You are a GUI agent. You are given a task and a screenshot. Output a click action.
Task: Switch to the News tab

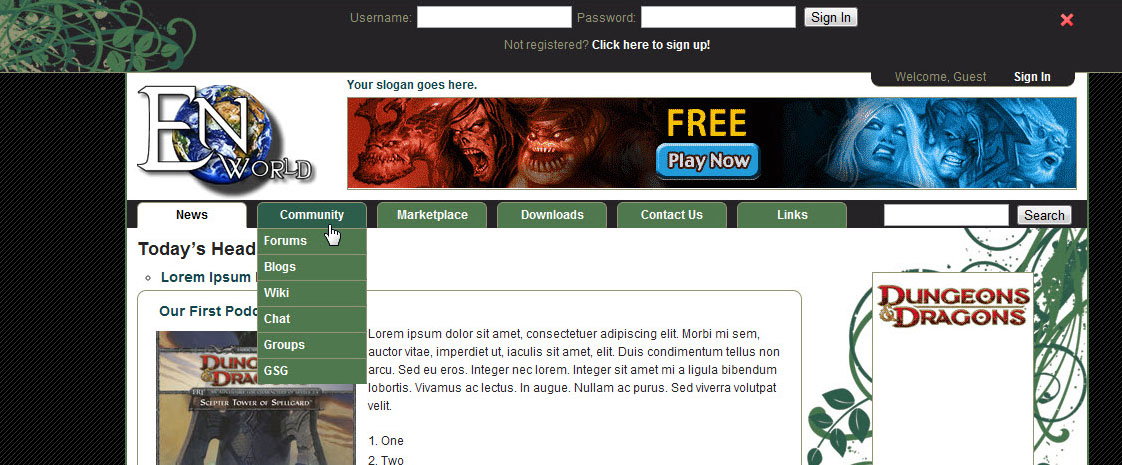point(192,215)
